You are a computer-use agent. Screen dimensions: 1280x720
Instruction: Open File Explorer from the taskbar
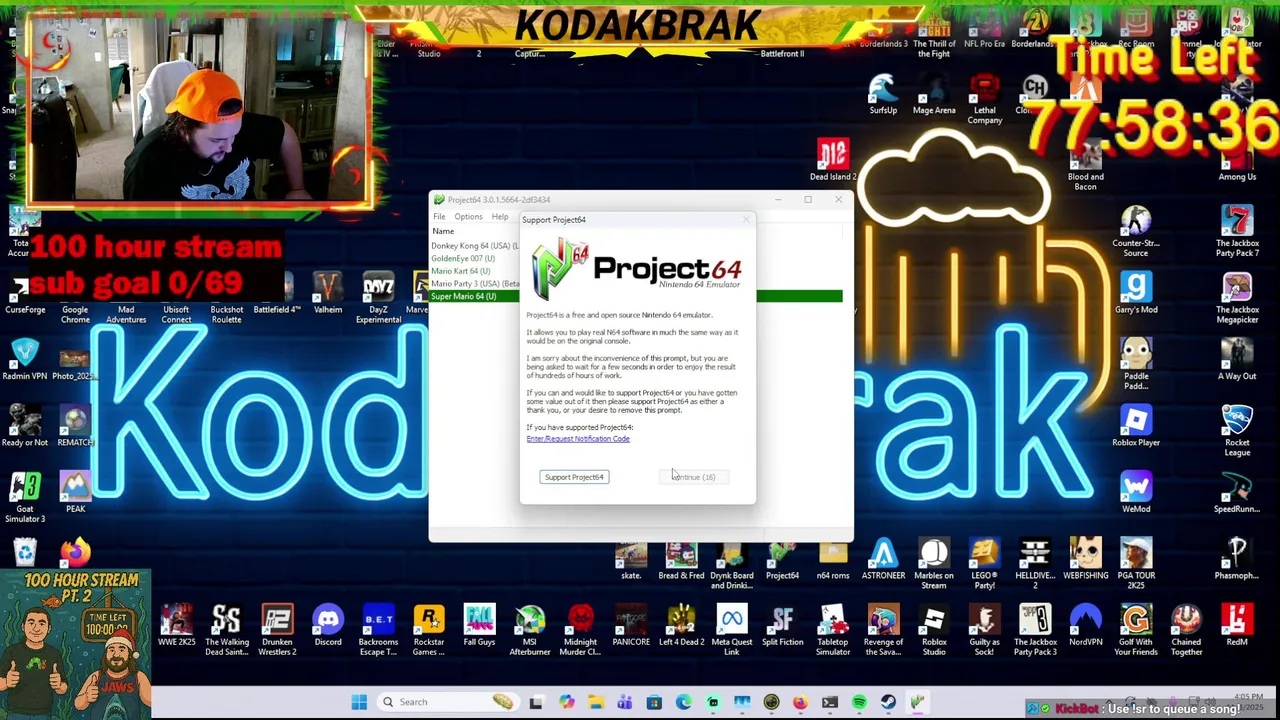click(x=596, y=702)
